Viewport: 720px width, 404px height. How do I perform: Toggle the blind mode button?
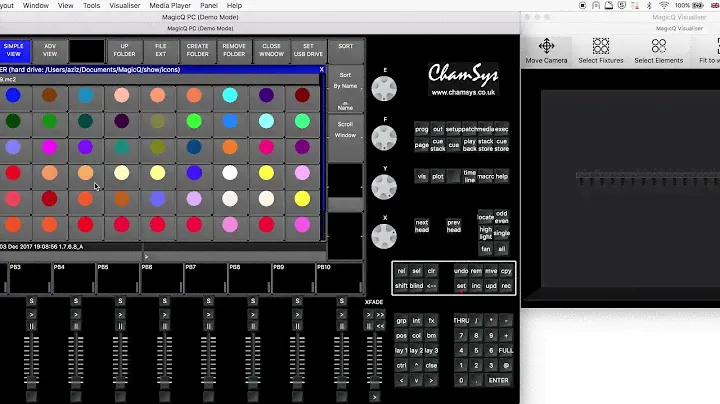coord(416,286)
